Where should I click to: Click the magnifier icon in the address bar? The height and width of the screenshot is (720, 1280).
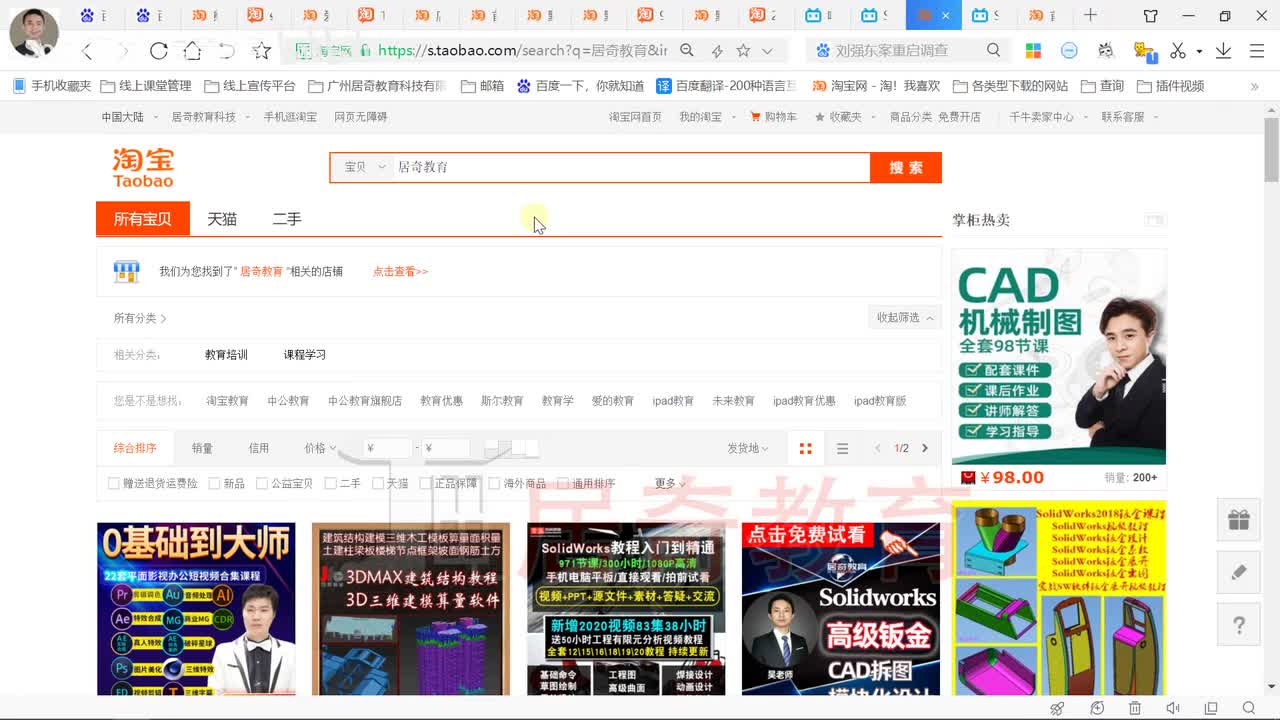click(687, 50)
